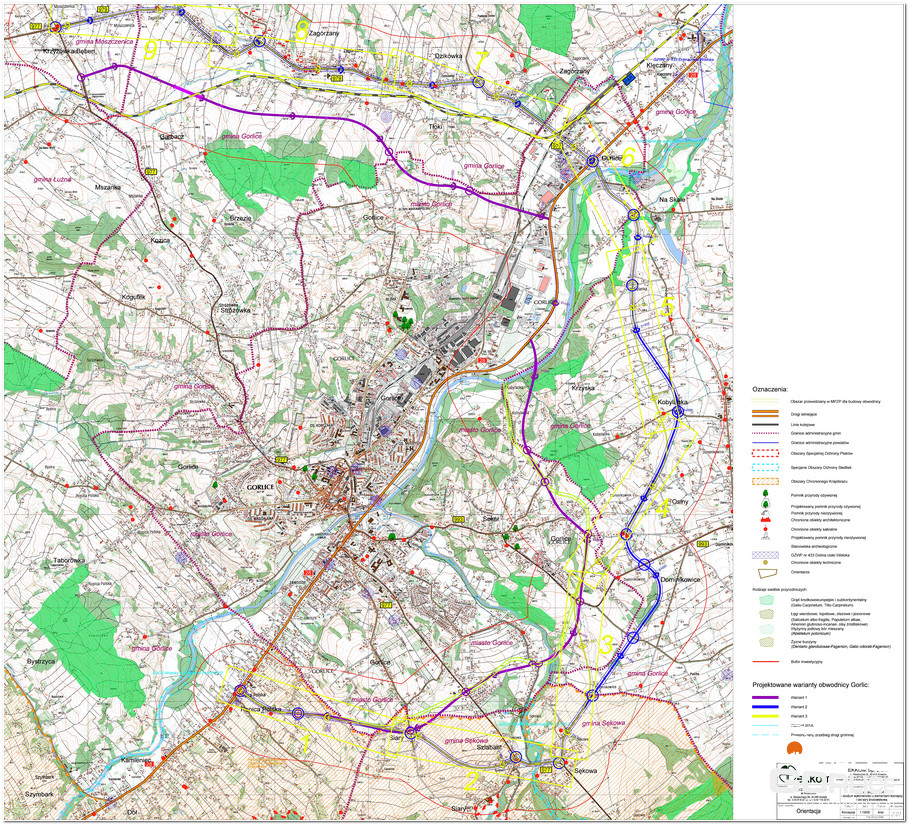Screen dimensions: 909x825
Task: Click the red dashed Obszary Specjalnej Ochrony Ptaków box
Action: pyautogui.click(x=766, y=452)
